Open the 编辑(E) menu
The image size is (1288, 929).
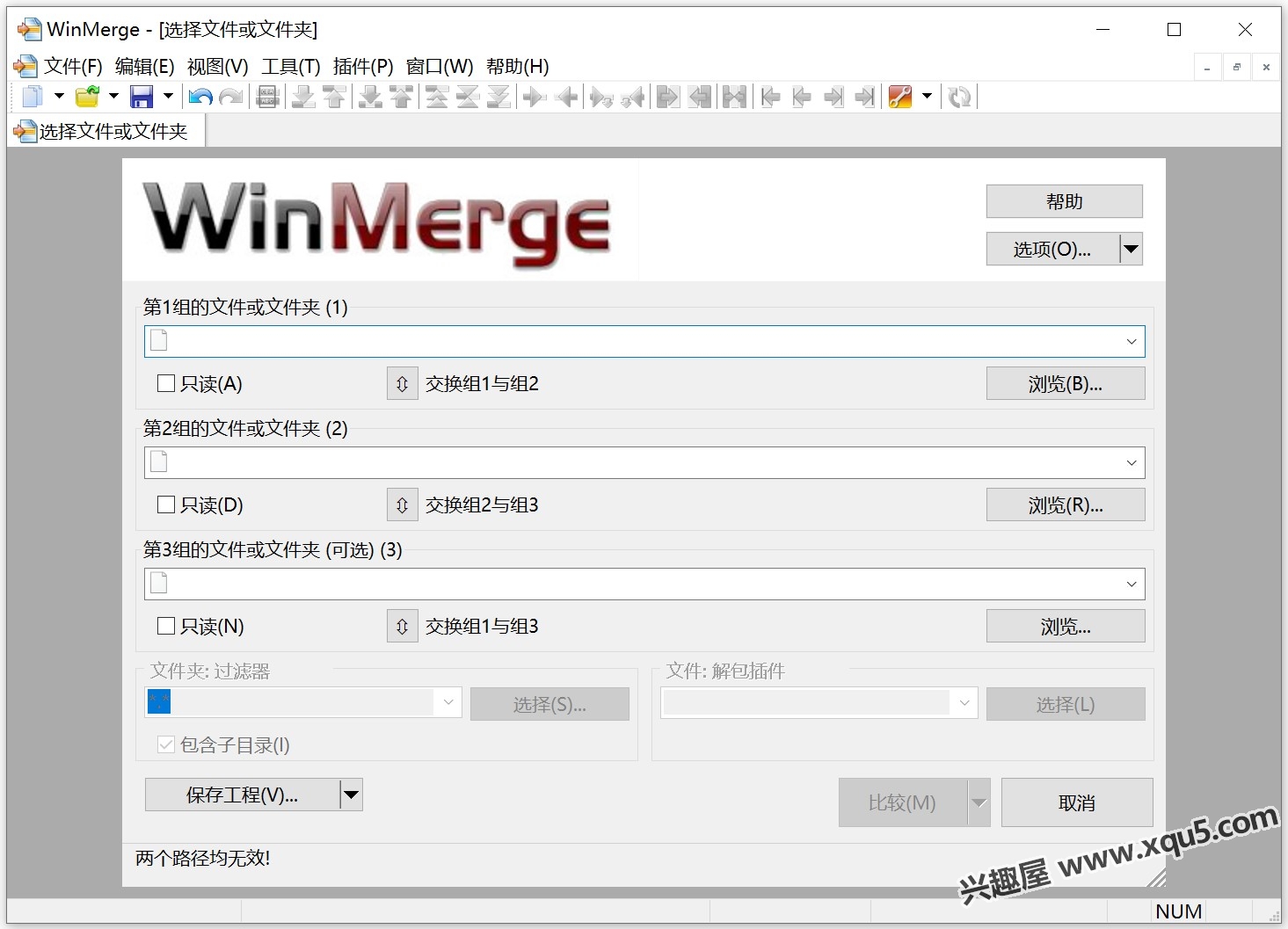point(144,67)
